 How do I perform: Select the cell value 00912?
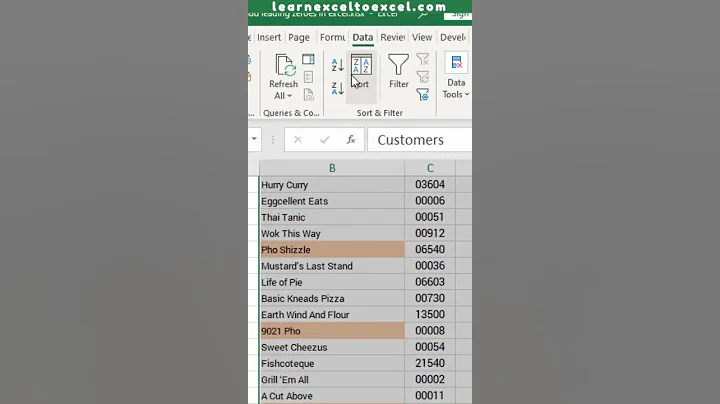pyautogui.click(x=430, y=233)
